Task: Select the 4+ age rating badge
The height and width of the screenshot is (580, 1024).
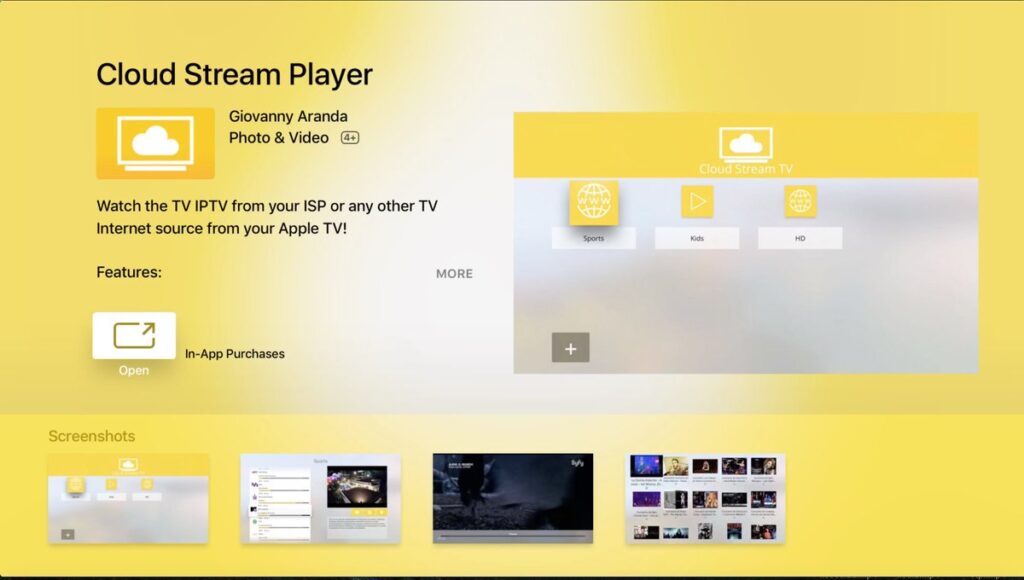Action: [x=350, y=138]
